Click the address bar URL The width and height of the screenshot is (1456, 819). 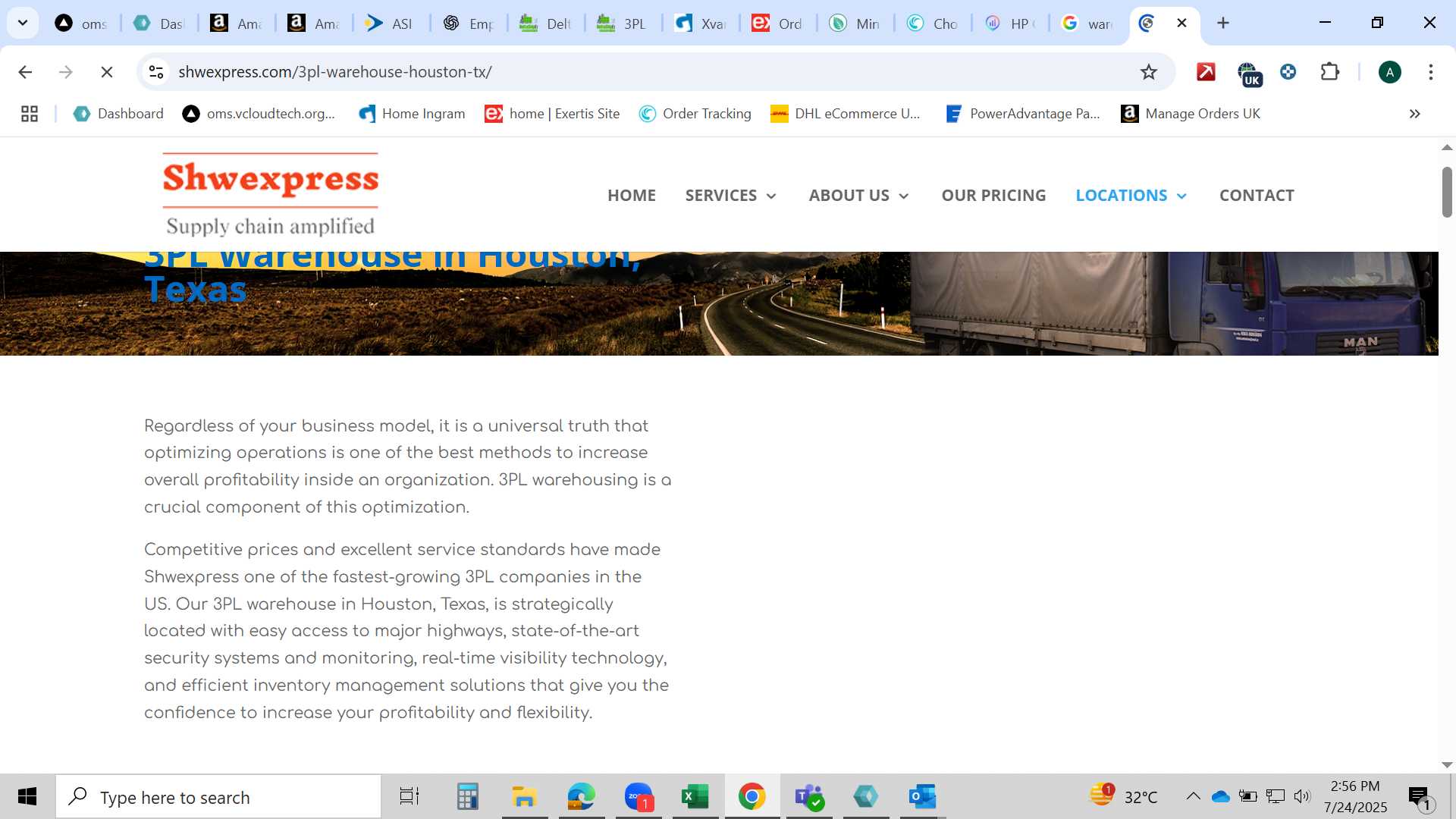tap(335, 72)
